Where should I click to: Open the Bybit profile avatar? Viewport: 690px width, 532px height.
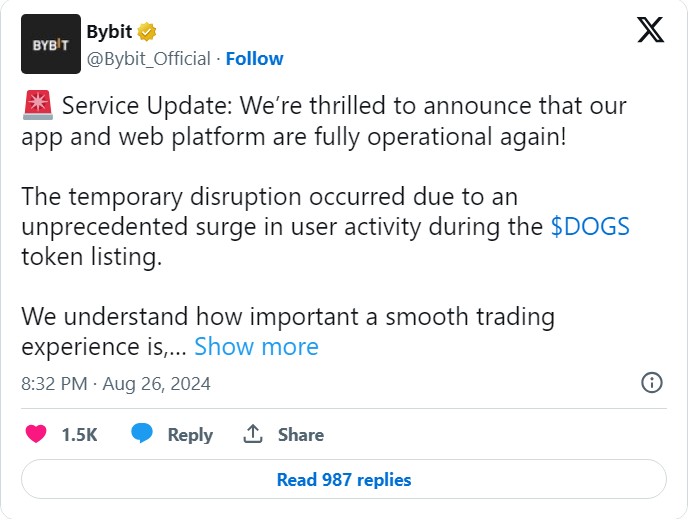(50, 45)
